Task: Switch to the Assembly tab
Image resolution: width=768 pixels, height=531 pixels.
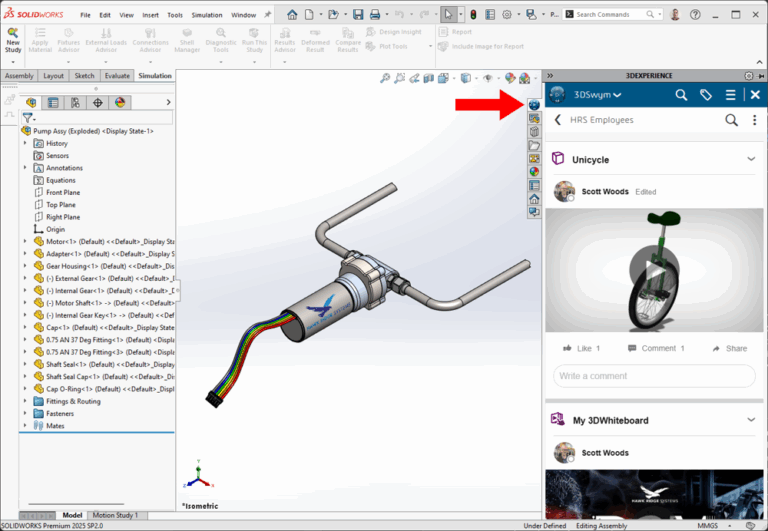Action: 19,76
